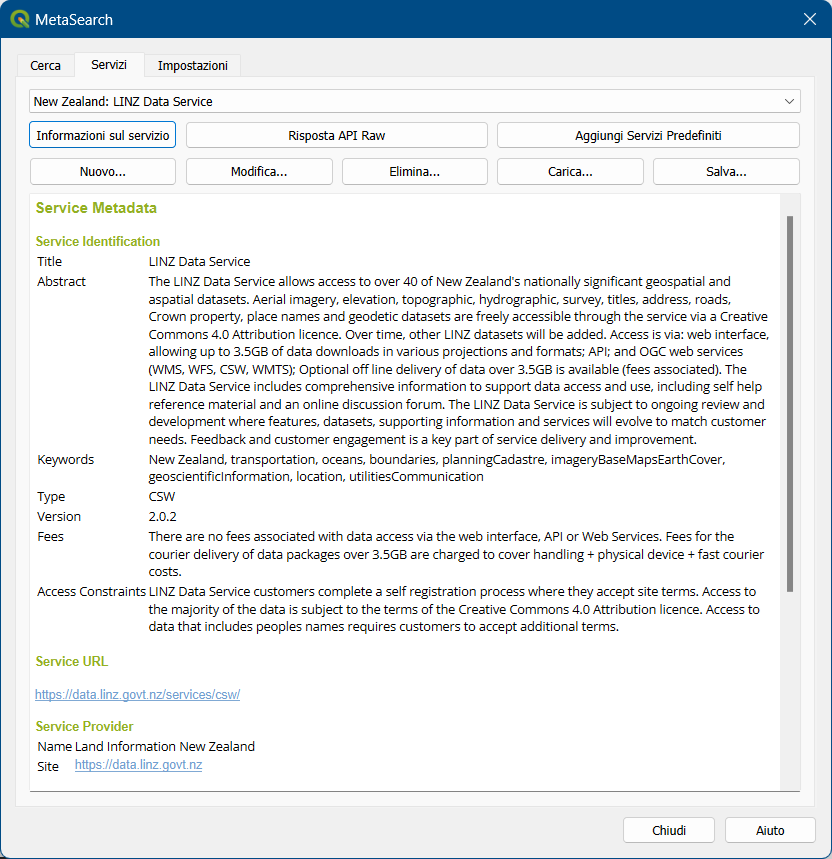Follow the Site link https://data.linz.govt.nz
This screenshot has height=859, width=832.
(x=139, y=765)
